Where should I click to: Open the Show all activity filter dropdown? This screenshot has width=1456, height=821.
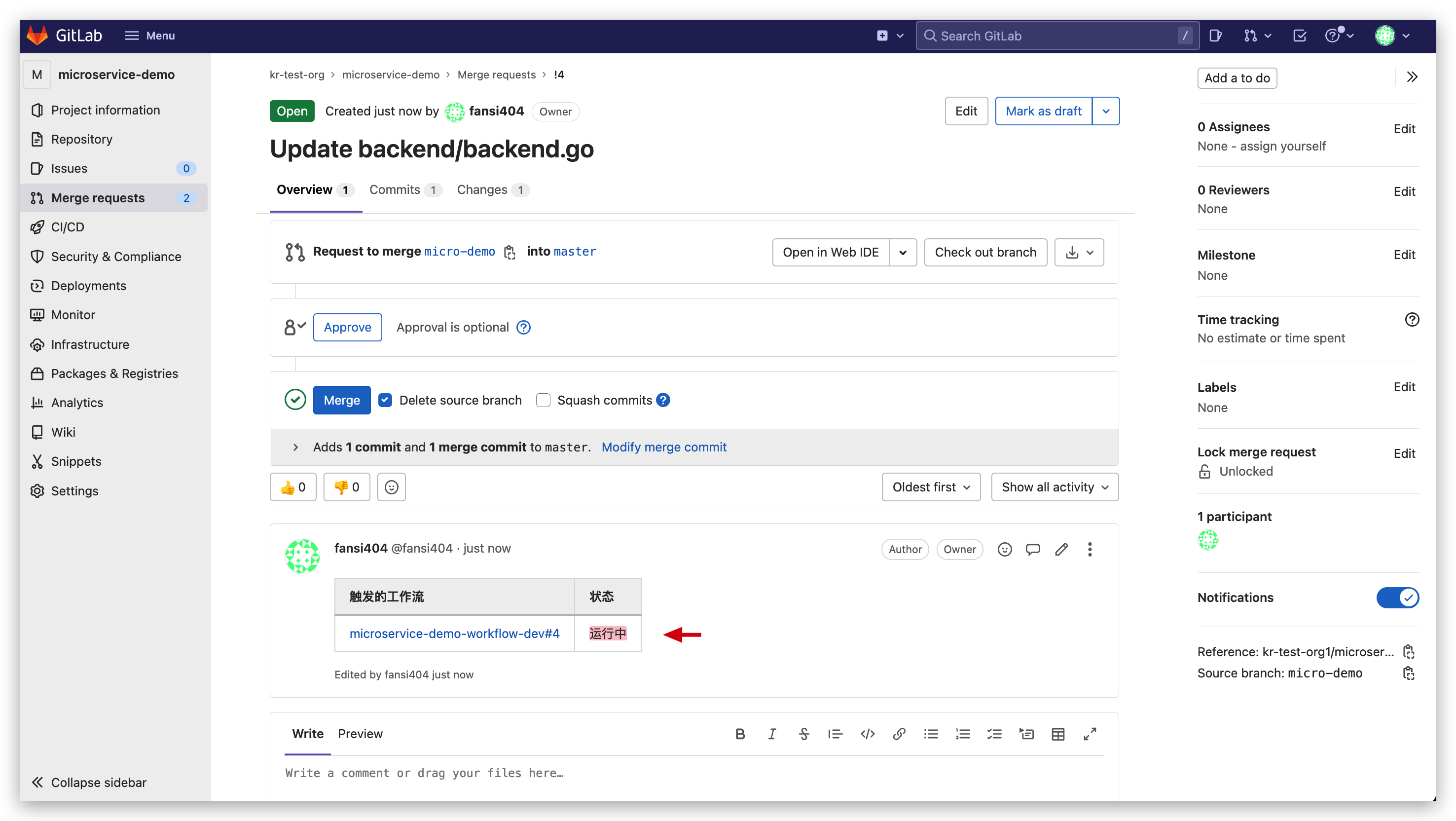point(1055,487)
